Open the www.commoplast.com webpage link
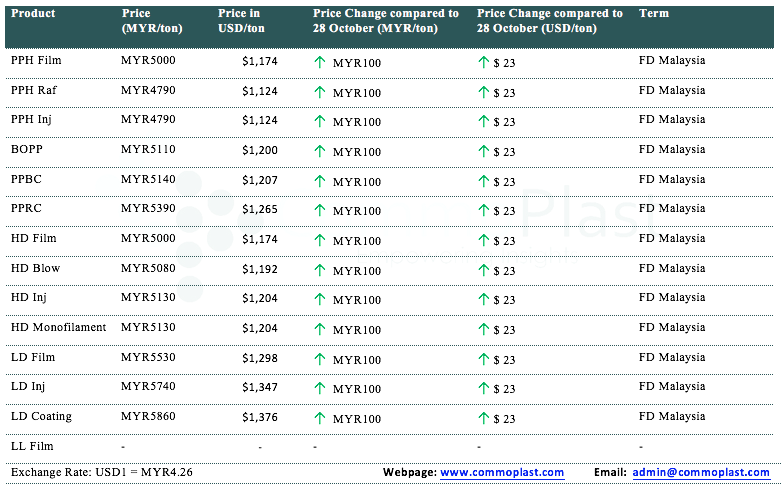Image resolution: width=782 pixels, height=491 pixels. tap(501, 472)
